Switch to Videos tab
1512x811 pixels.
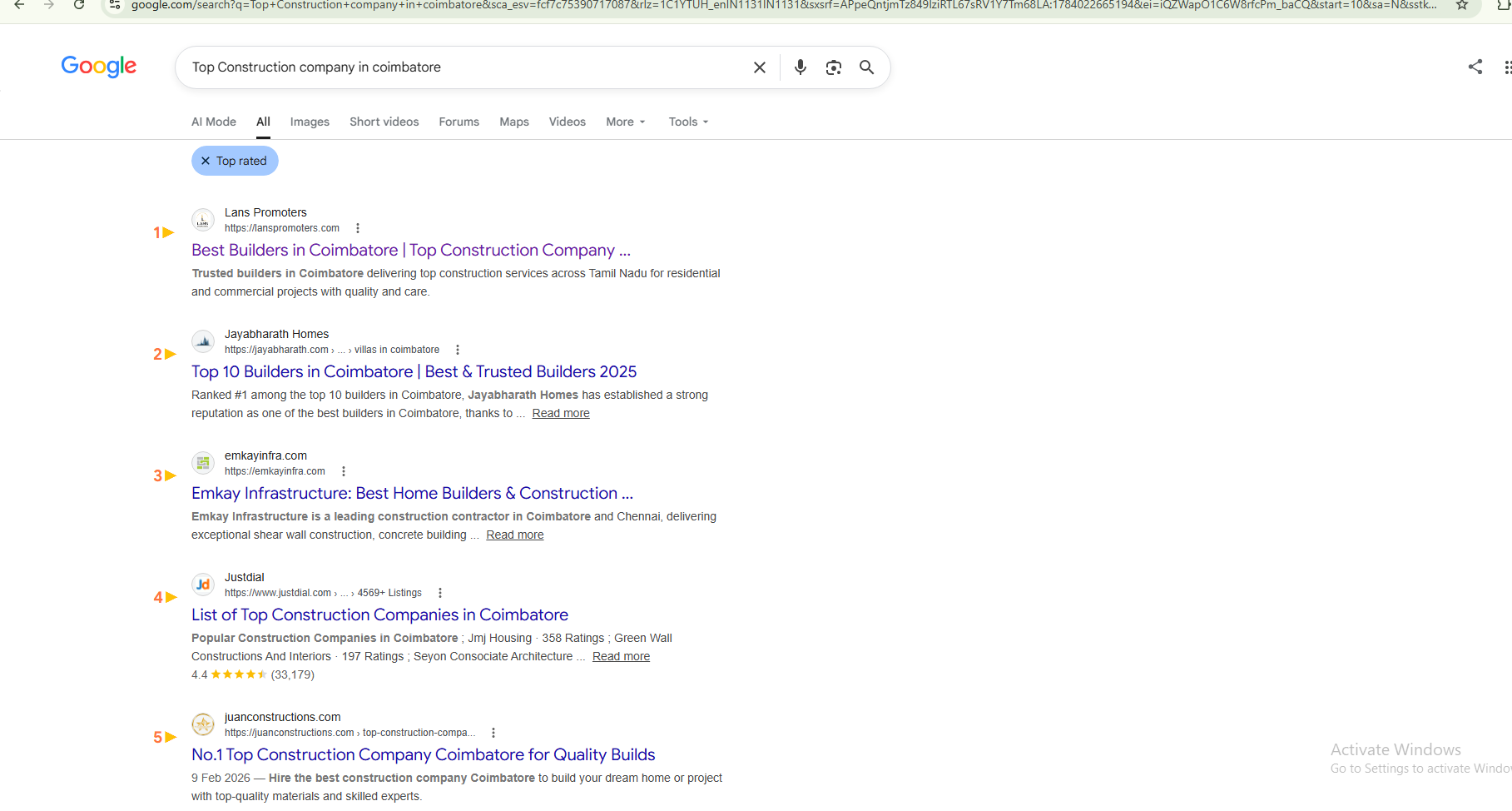(568, 122)
